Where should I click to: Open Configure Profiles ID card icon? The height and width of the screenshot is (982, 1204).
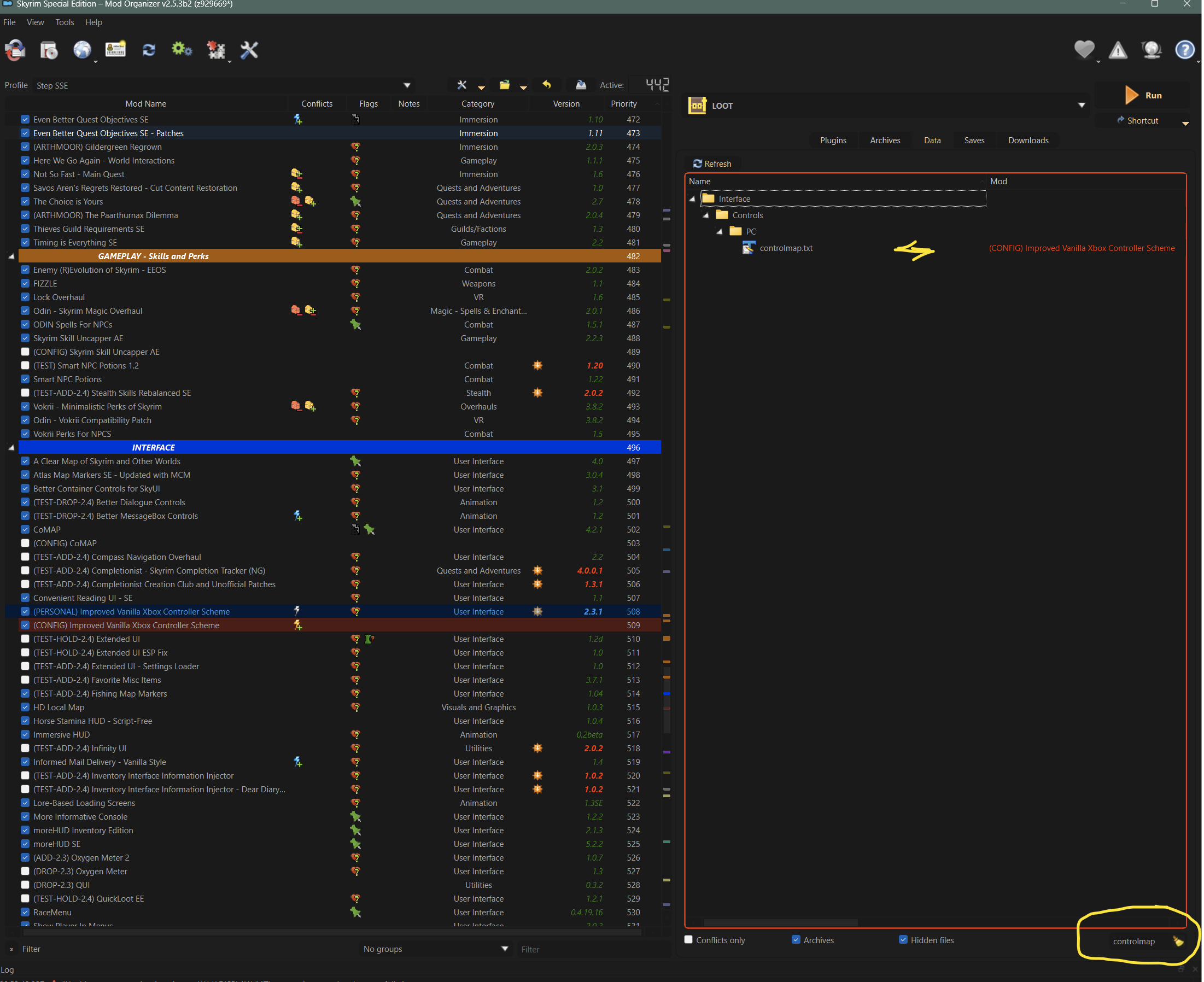(115, 50)
